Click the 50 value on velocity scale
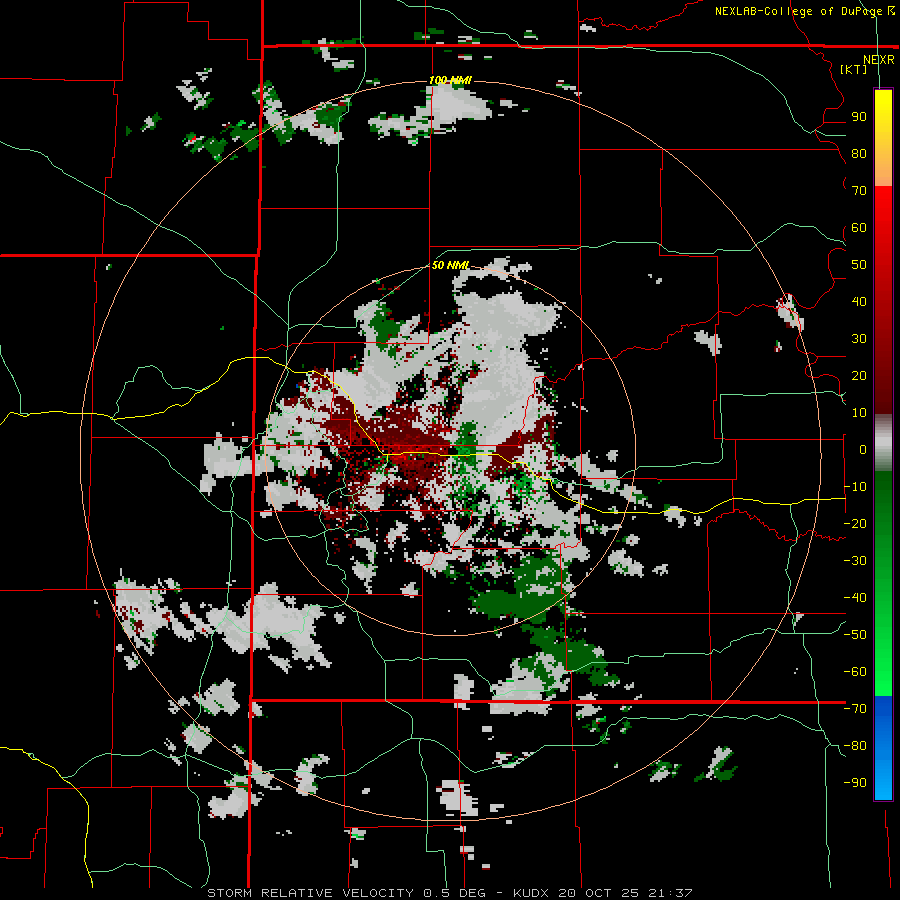This screenshot has width=900, height=900. pos(859,265)
